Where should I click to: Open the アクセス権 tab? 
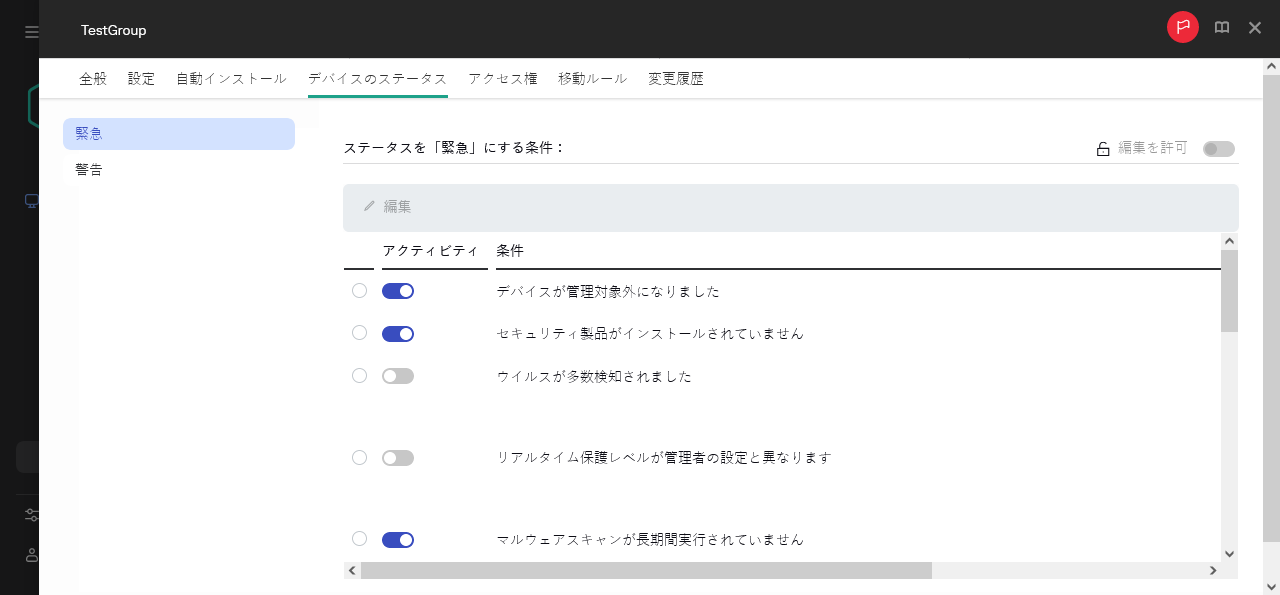tap(503, 78)
